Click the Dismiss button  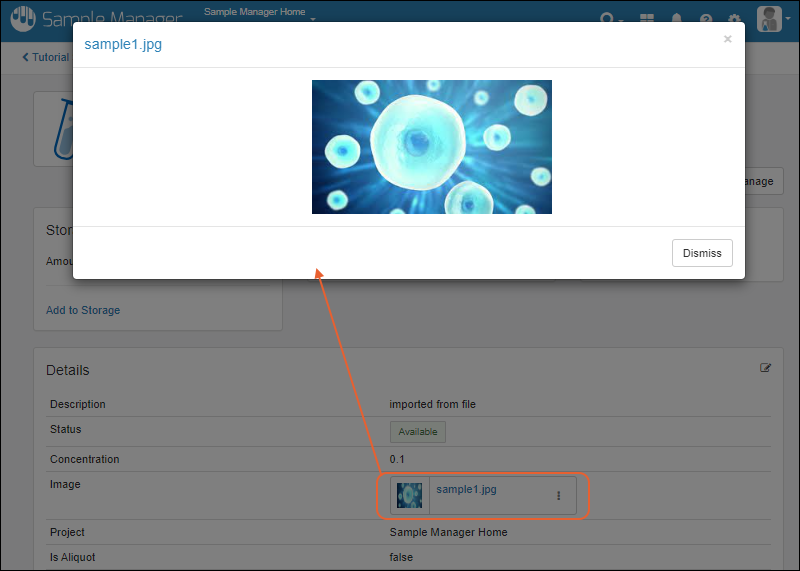702,253
